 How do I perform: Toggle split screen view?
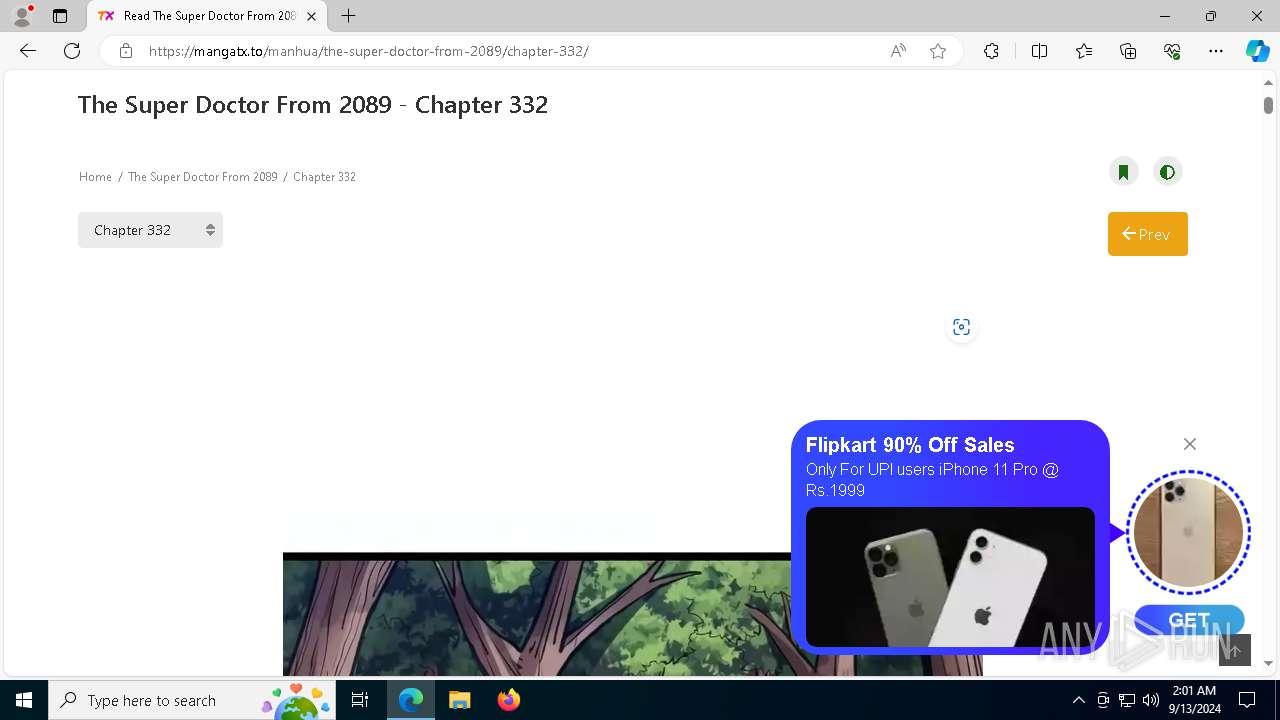point(1039,51)
